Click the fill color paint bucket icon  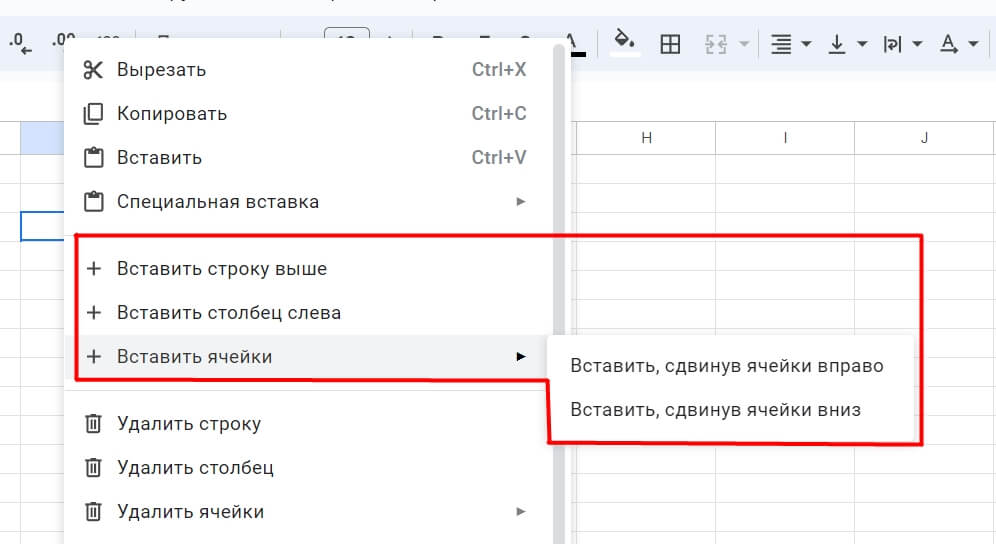tap(624, 43)
